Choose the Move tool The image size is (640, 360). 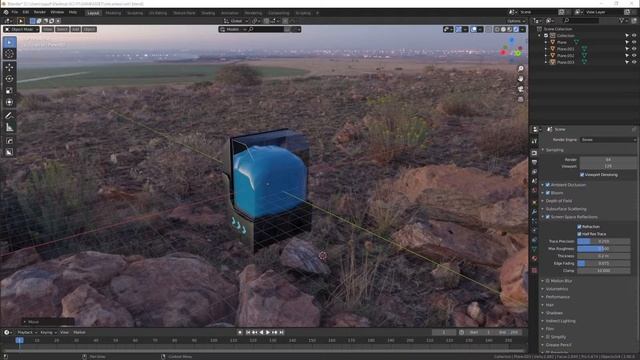[9, 67]
